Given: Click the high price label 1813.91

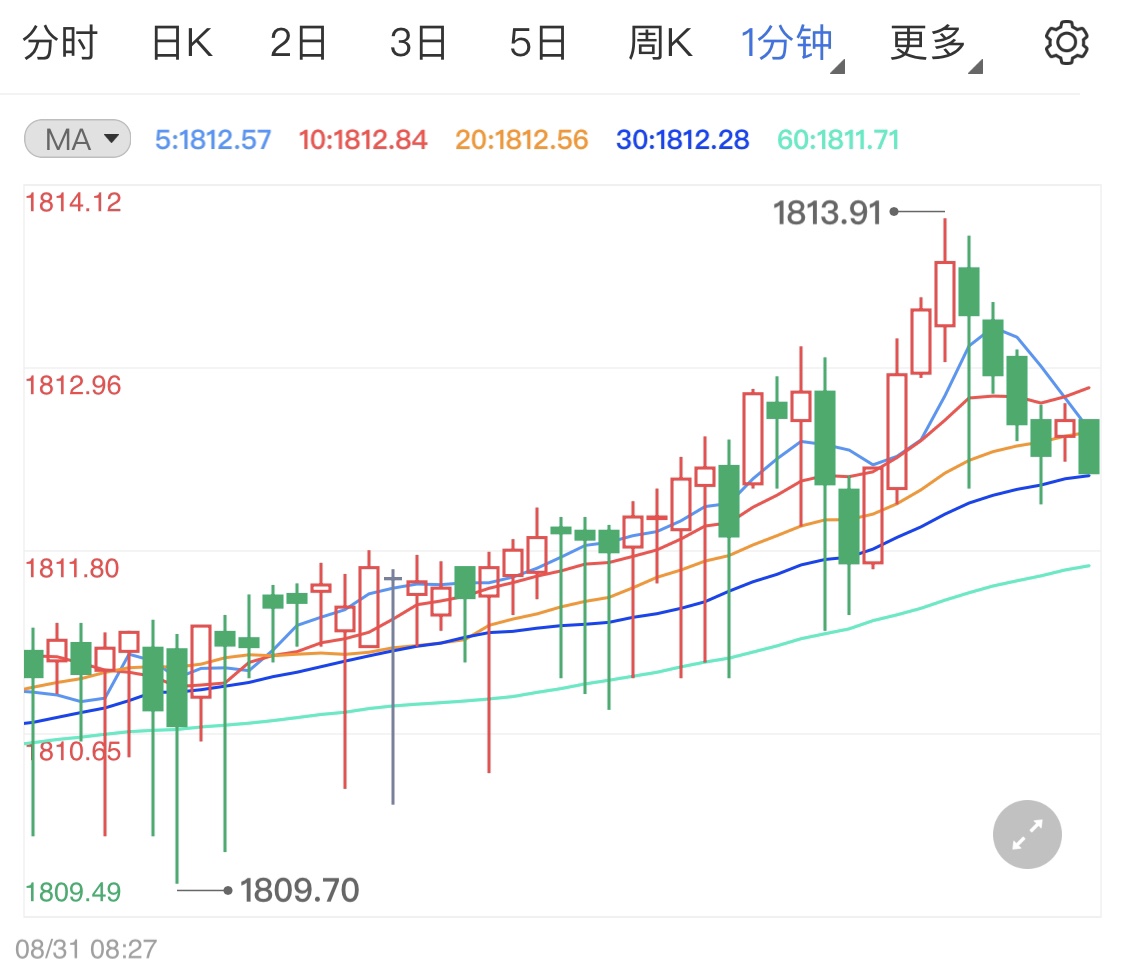Looking at the screenshot, I should [x=827, y=213].
